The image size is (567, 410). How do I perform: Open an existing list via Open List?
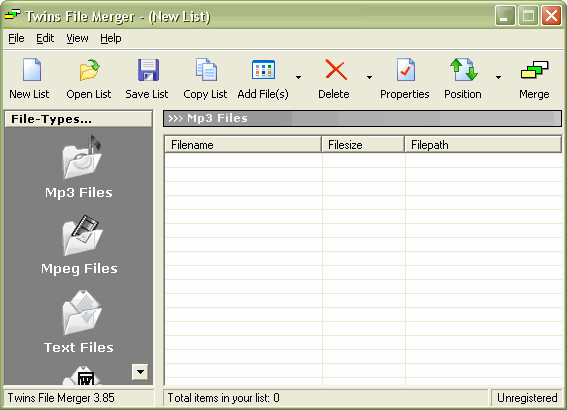[x=89, y=69]
